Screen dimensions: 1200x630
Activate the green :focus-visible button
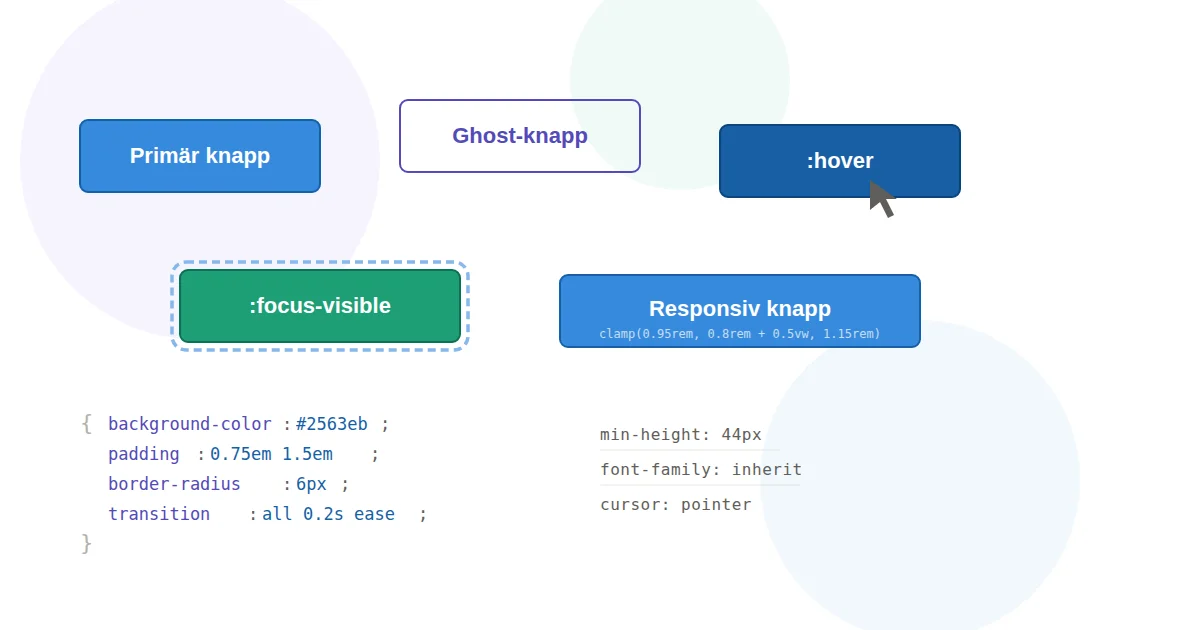pyautogui.click(x=320, y=306)
